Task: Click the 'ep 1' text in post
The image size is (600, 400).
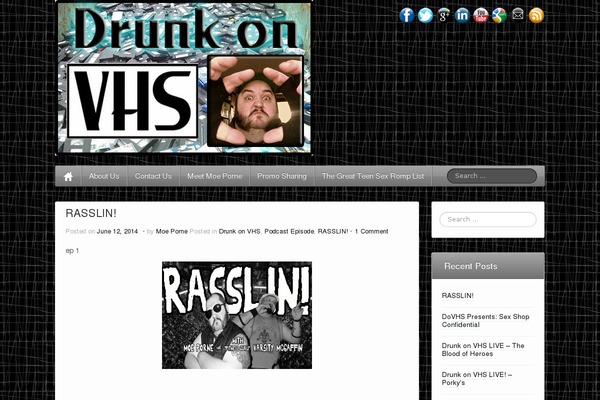Action: 72,251
